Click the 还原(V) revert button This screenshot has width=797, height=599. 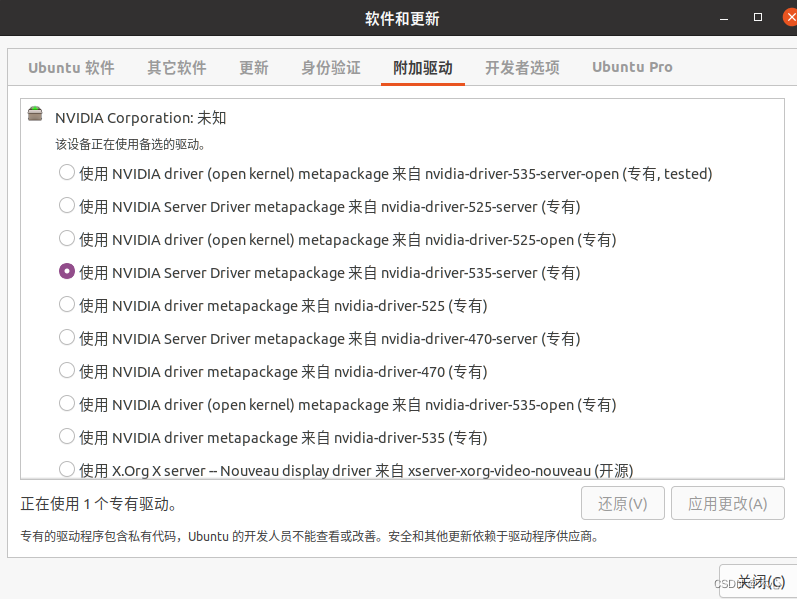coord(623,503)
